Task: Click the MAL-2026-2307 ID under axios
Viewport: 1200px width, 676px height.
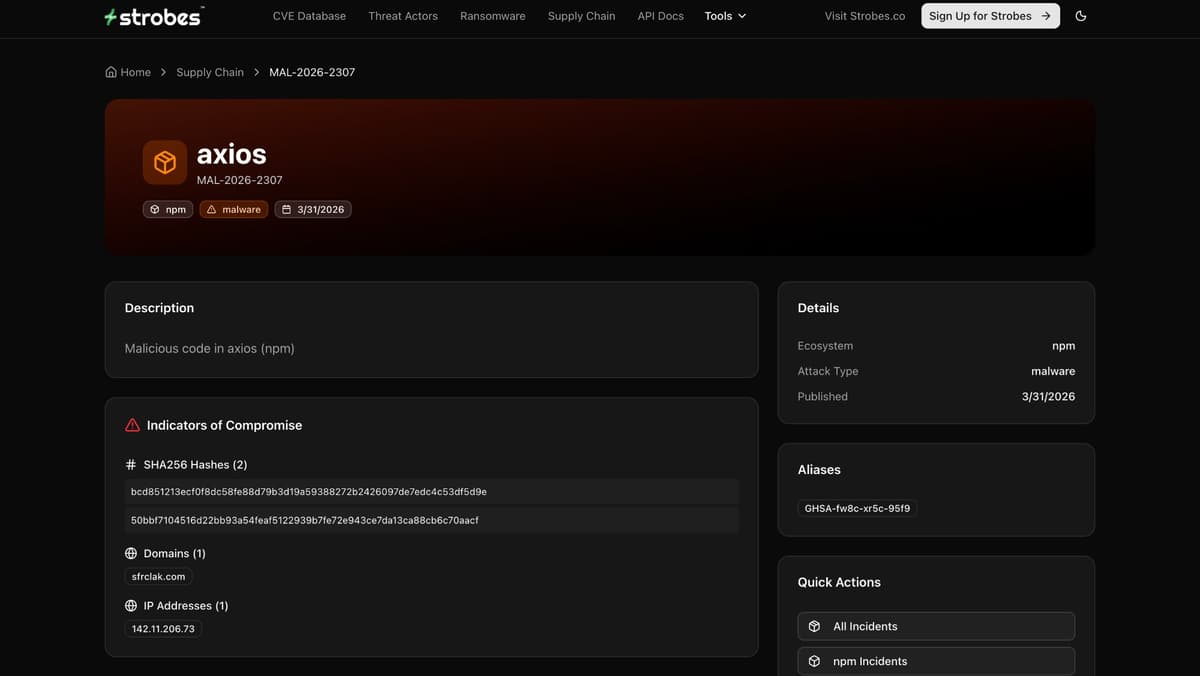Action: [x=240, y=180]
